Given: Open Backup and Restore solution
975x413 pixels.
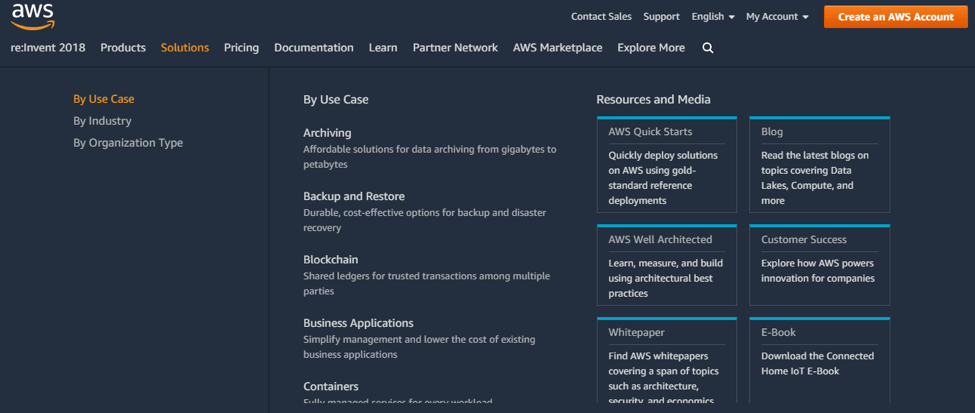Looking at the screenshot, I should click(354, 197).
